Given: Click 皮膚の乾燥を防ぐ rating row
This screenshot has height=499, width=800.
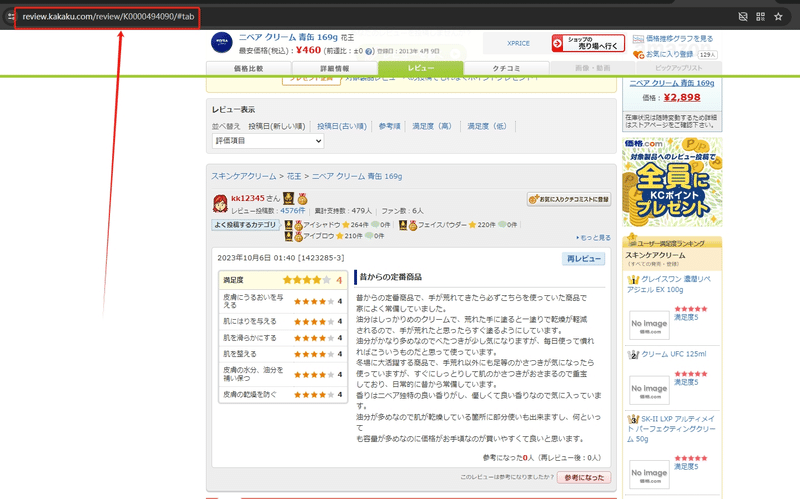Looking at the screenshot, I should click(x=283, y=394).
